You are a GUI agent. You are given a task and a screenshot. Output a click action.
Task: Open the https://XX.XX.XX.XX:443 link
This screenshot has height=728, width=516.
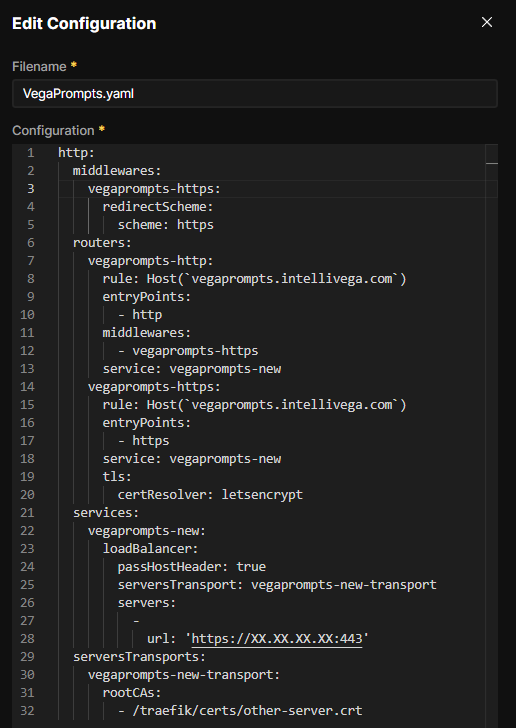[276, 639]
